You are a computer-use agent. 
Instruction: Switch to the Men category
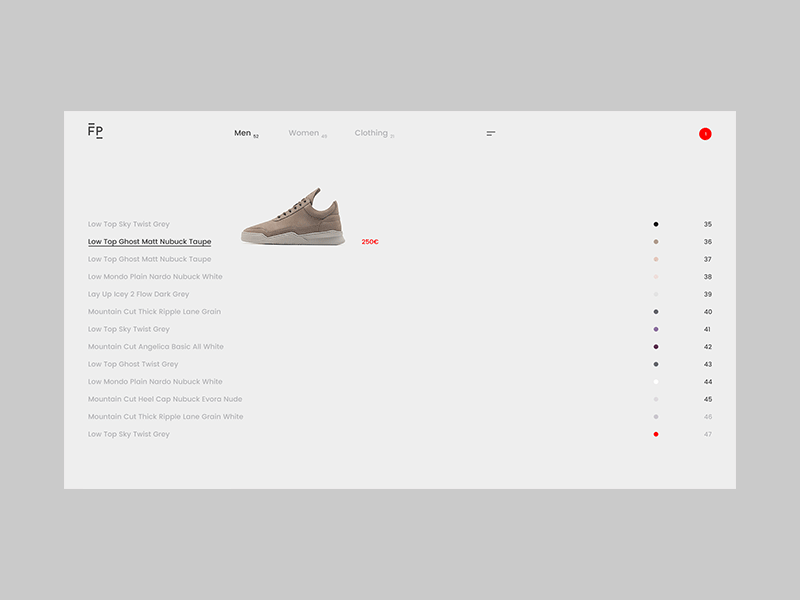pyautogui.click(x=242, y=131)
